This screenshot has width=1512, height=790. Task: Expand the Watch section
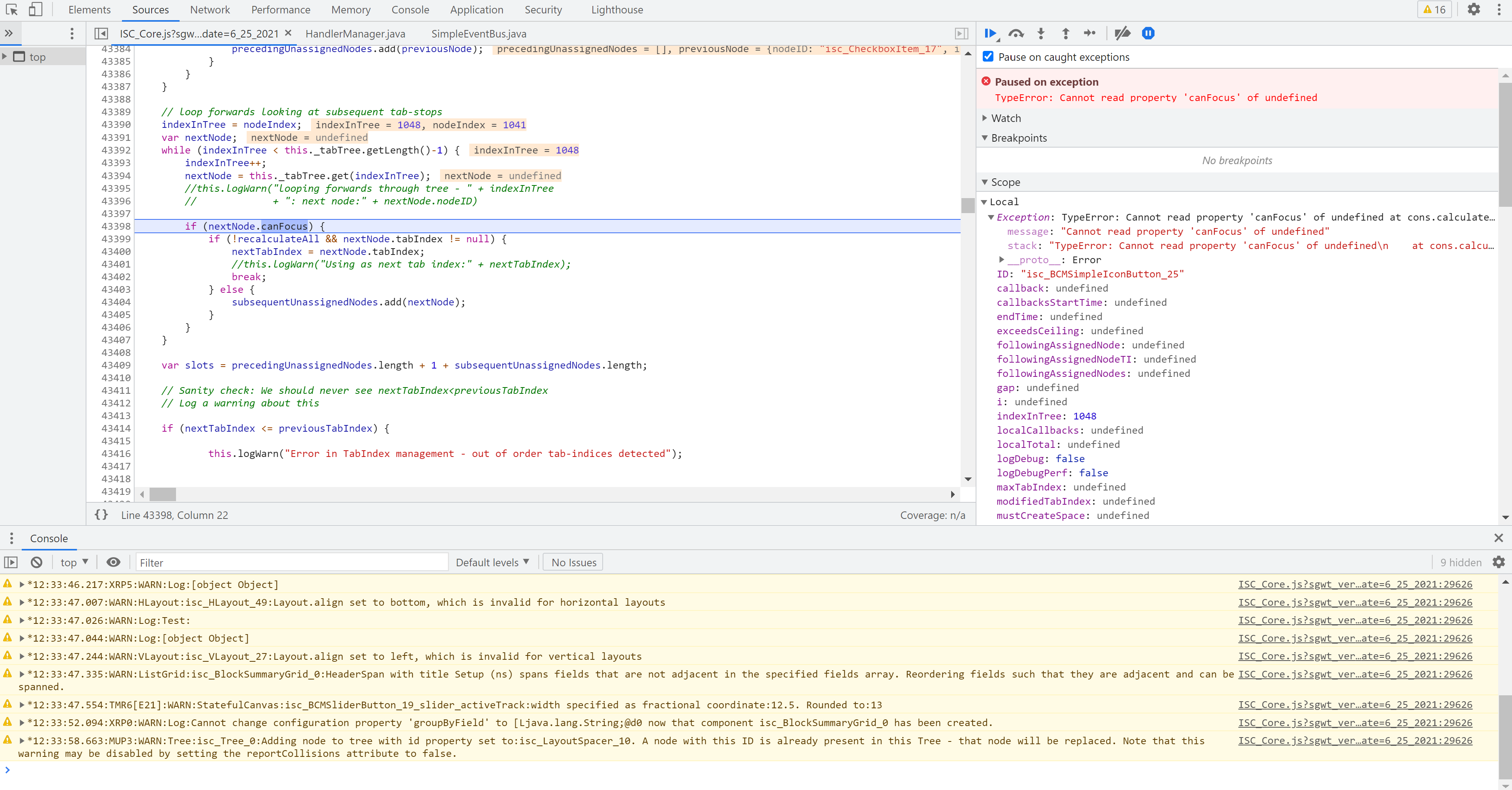pyautogui.click(x=1006, y=118)
